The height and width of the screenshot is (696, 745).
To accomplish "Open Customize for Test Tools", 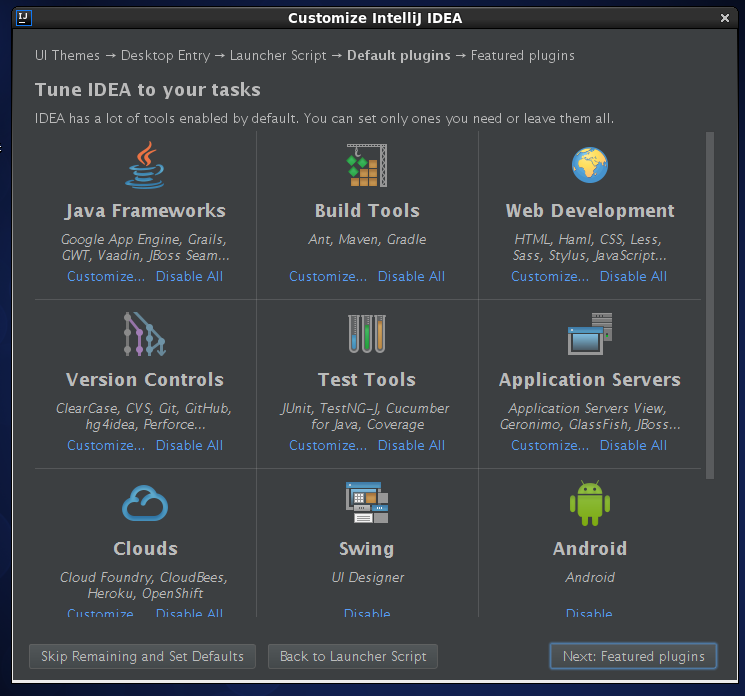I will [x=328, y=446].
